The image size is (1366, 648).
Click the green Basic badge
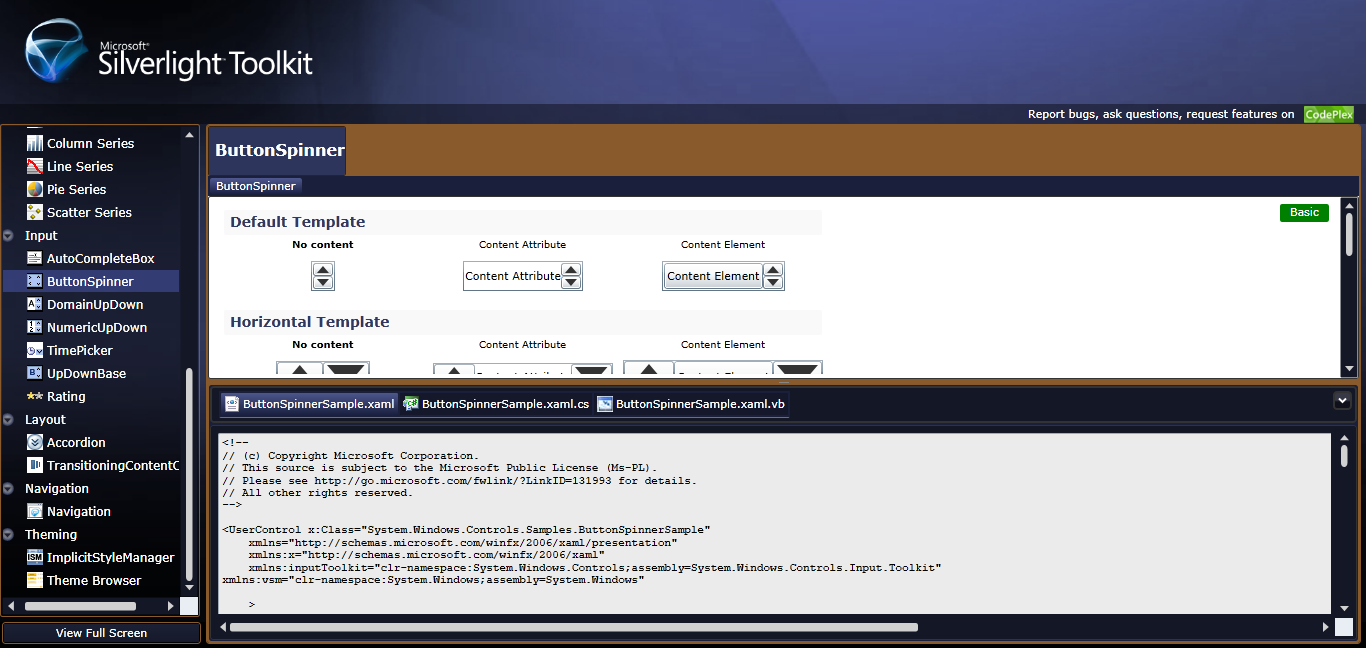[x=1304, y=212]
